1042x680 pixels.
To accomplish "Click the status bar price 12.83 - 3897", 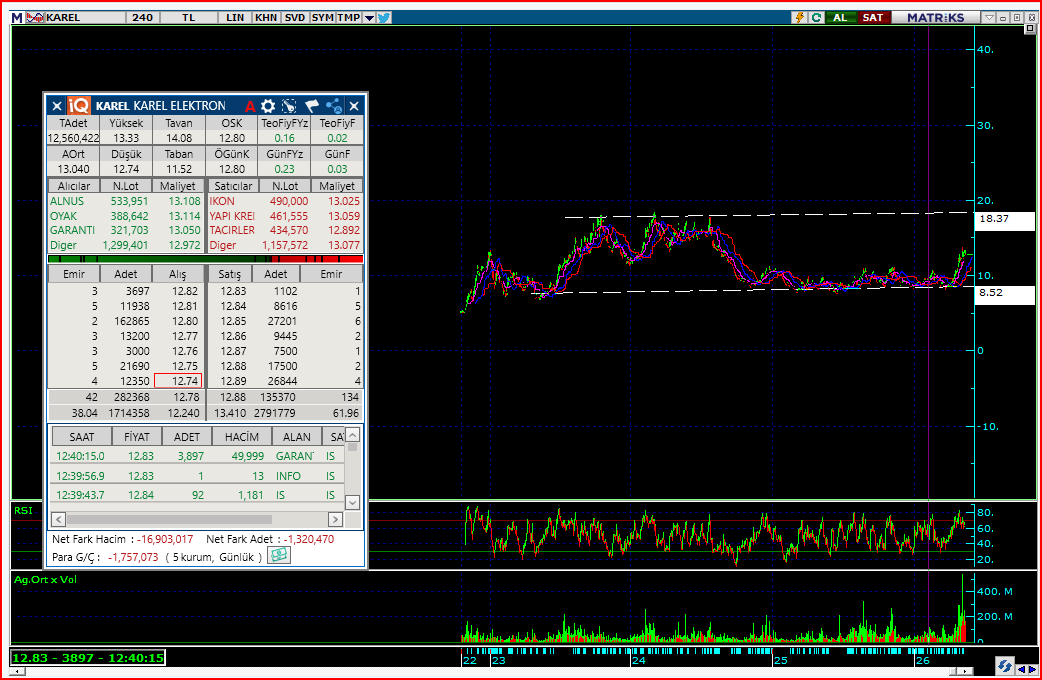I will [88, 658].
